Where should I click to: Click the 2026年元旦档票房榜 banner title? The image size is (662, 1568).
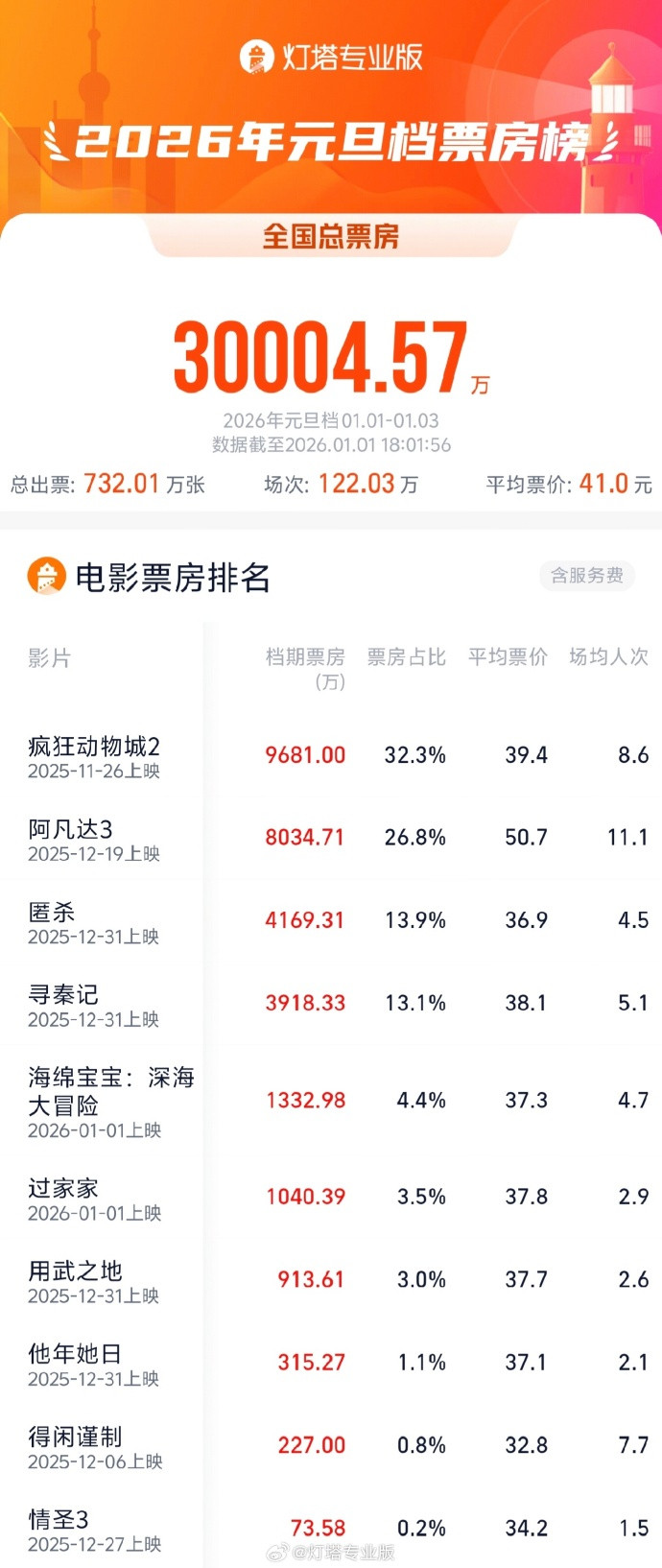[x=331, y=143]
